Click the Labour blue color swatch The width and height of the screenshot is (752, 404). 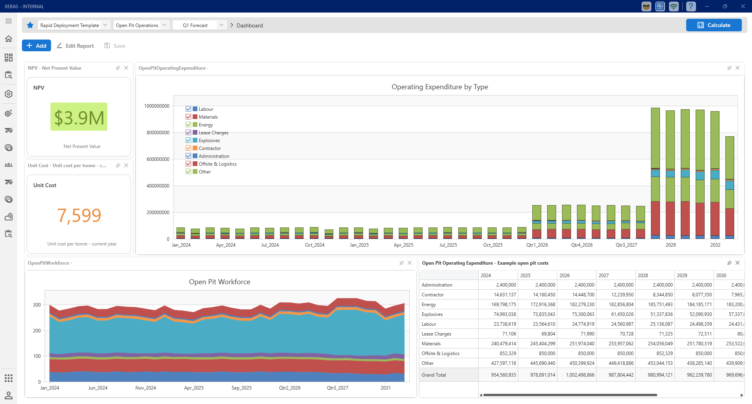195,109
